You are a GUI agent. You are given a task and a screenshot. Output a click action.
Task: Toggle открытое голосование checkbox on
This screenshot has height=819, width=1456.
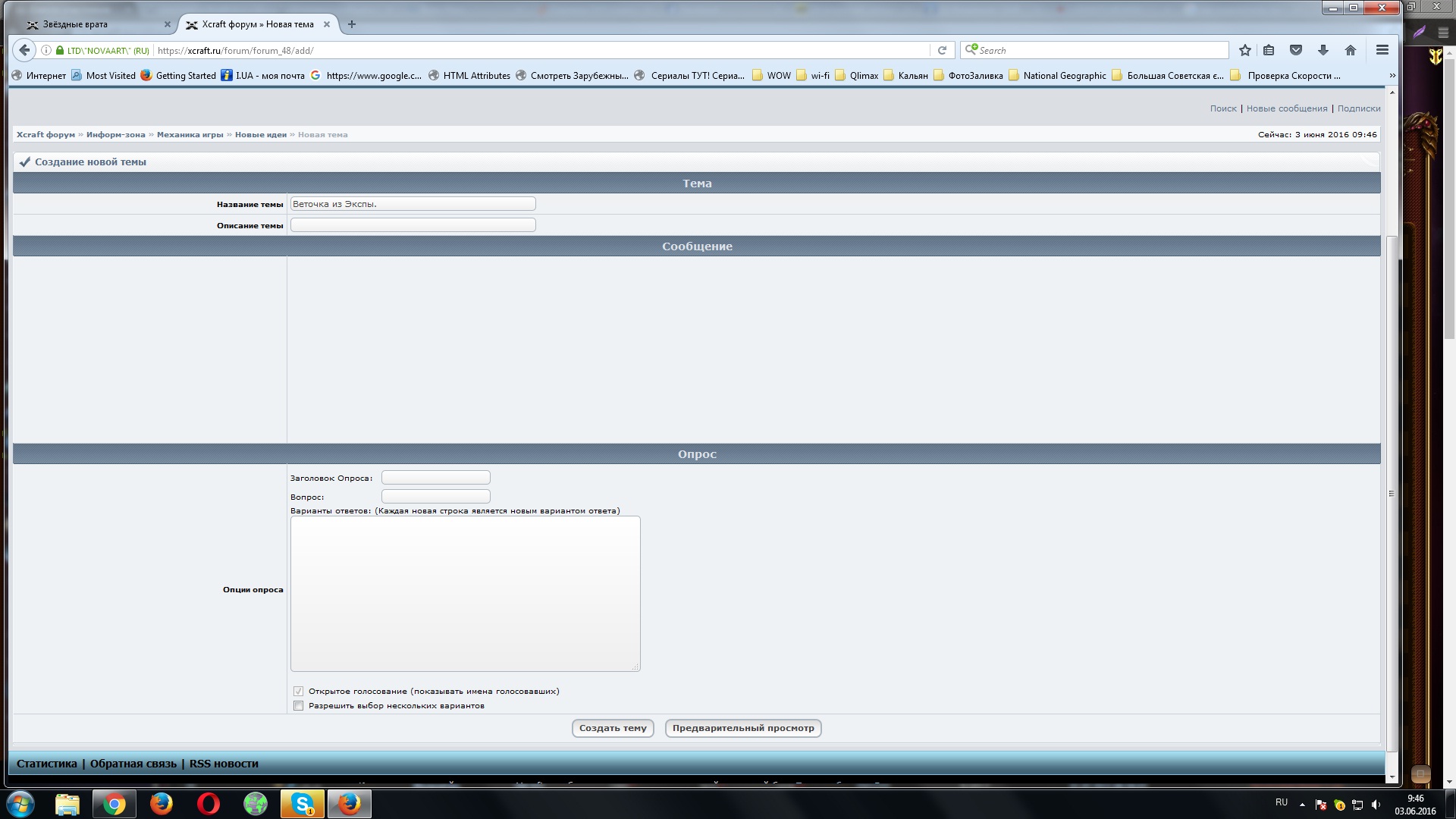pos(297,690)
